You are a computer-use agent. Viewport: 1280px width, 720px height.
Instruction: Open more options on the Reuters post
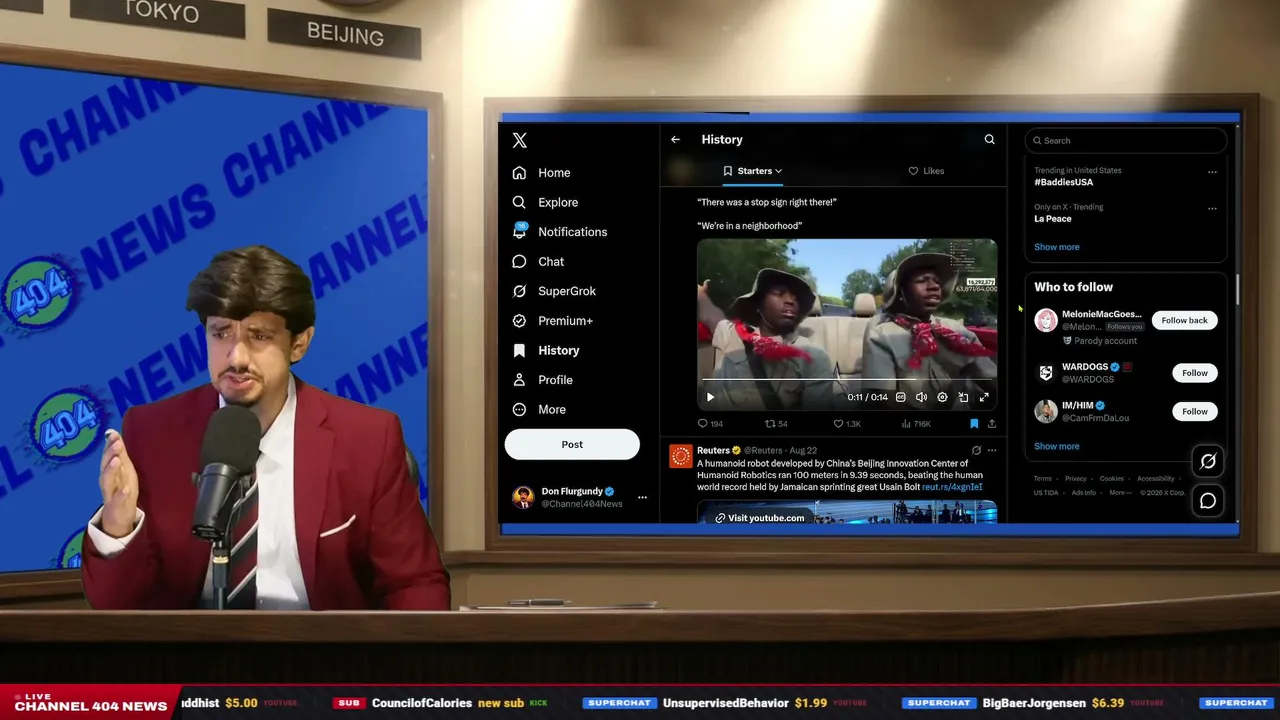[991, 450]
